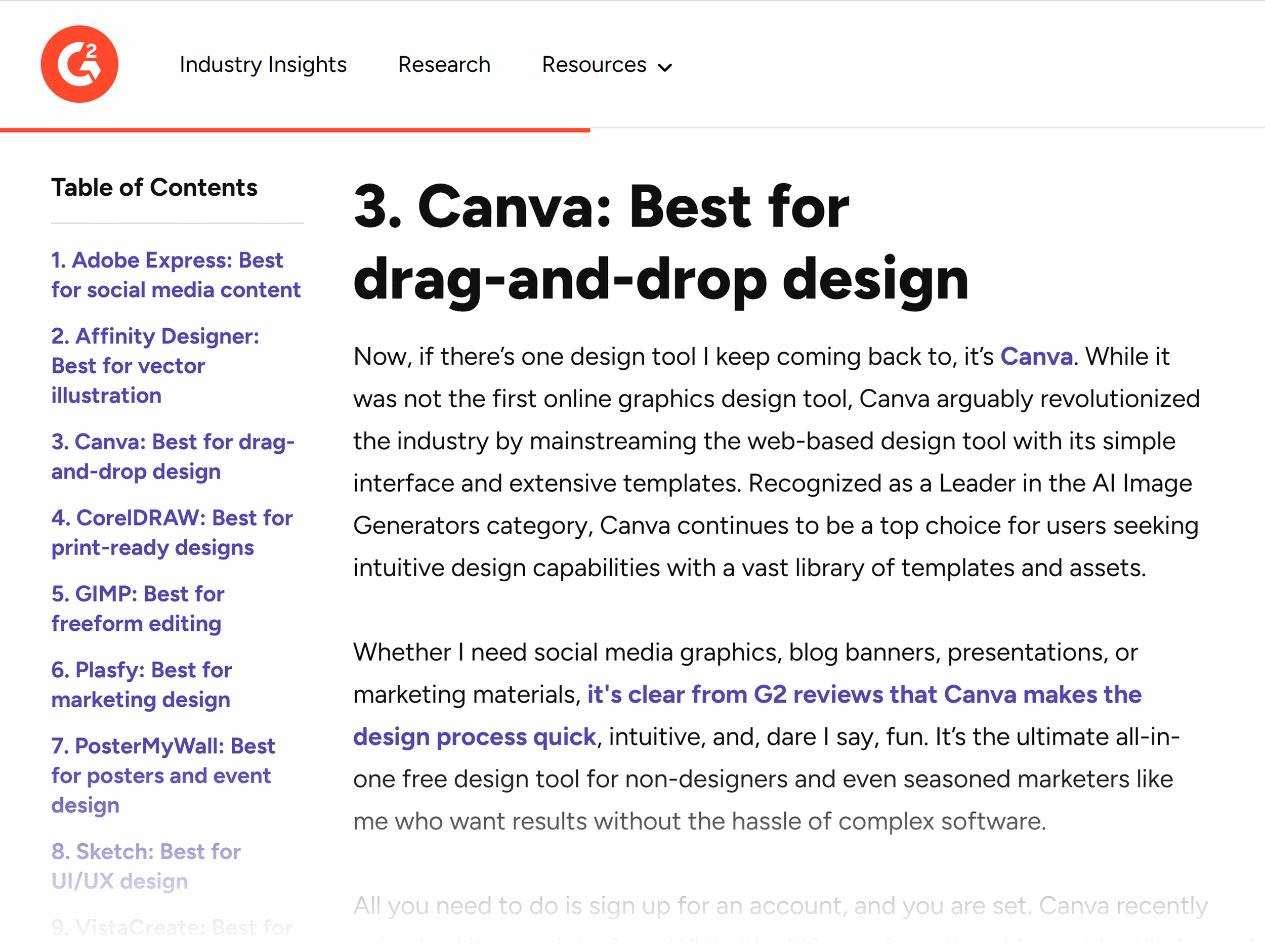Jump to 6. Plasfy marketing design
Viewport: 1265px width, 952px height.
(141, 684)
